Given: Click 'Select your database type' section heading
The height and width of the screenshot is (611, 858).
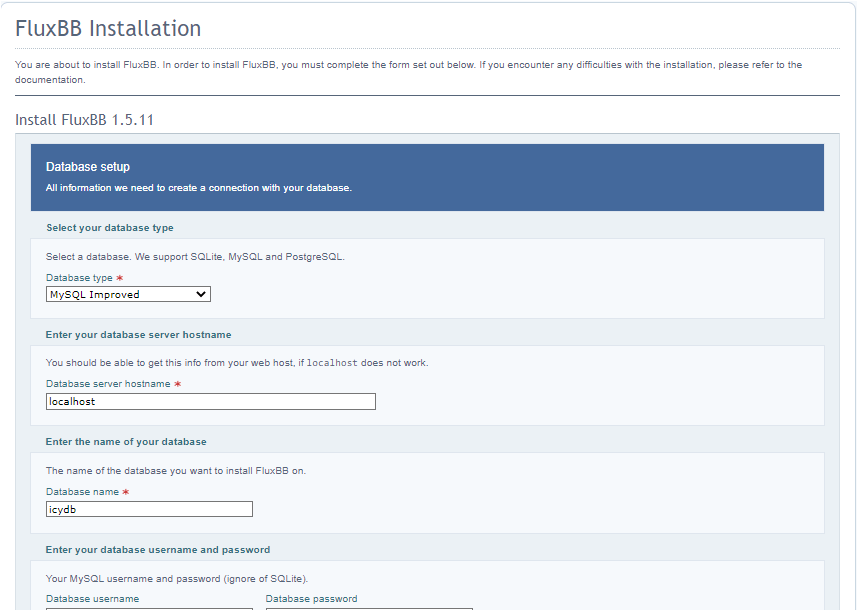Looking at the screenshot, I should click(109, 228).
